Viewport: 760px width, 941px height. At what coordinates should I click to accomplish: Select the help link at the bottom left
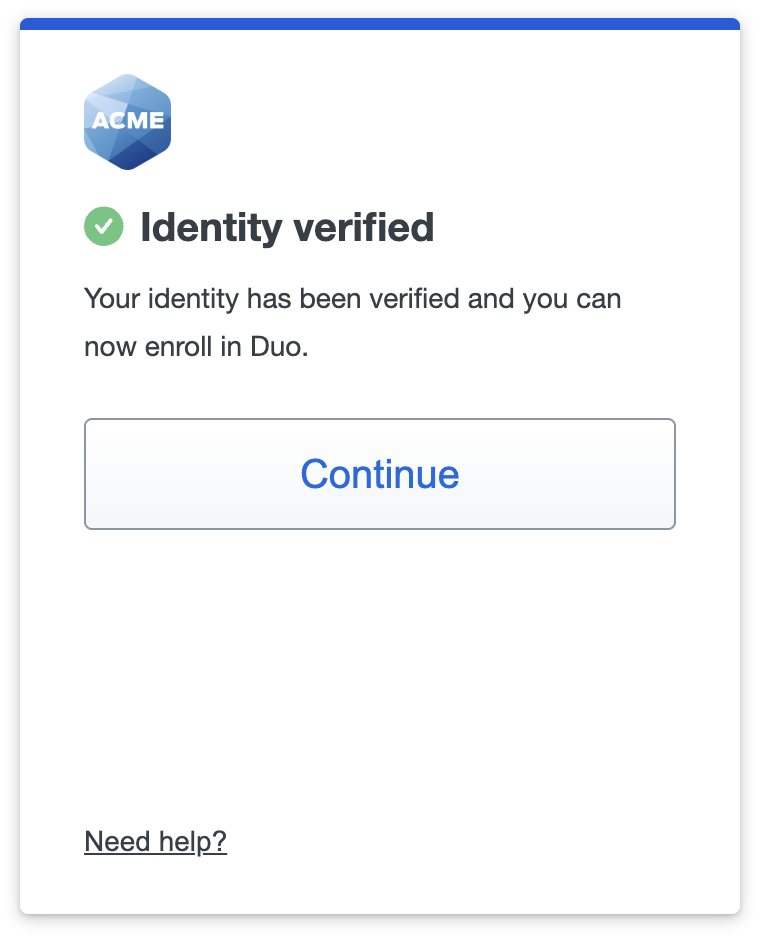click(x=156, y=841)
